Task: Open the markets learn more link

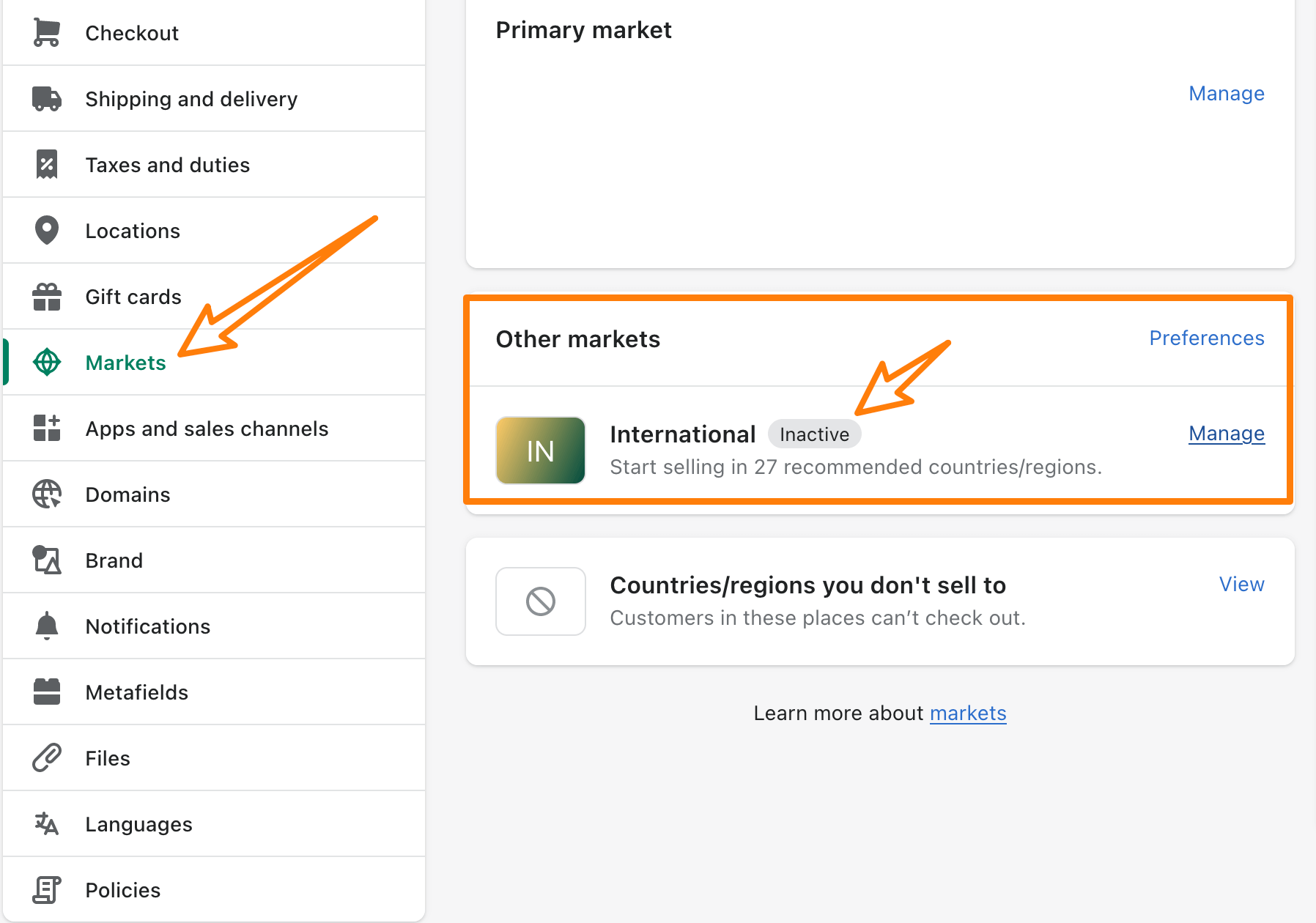Action: pyautogui.click(x=967, y=713)
